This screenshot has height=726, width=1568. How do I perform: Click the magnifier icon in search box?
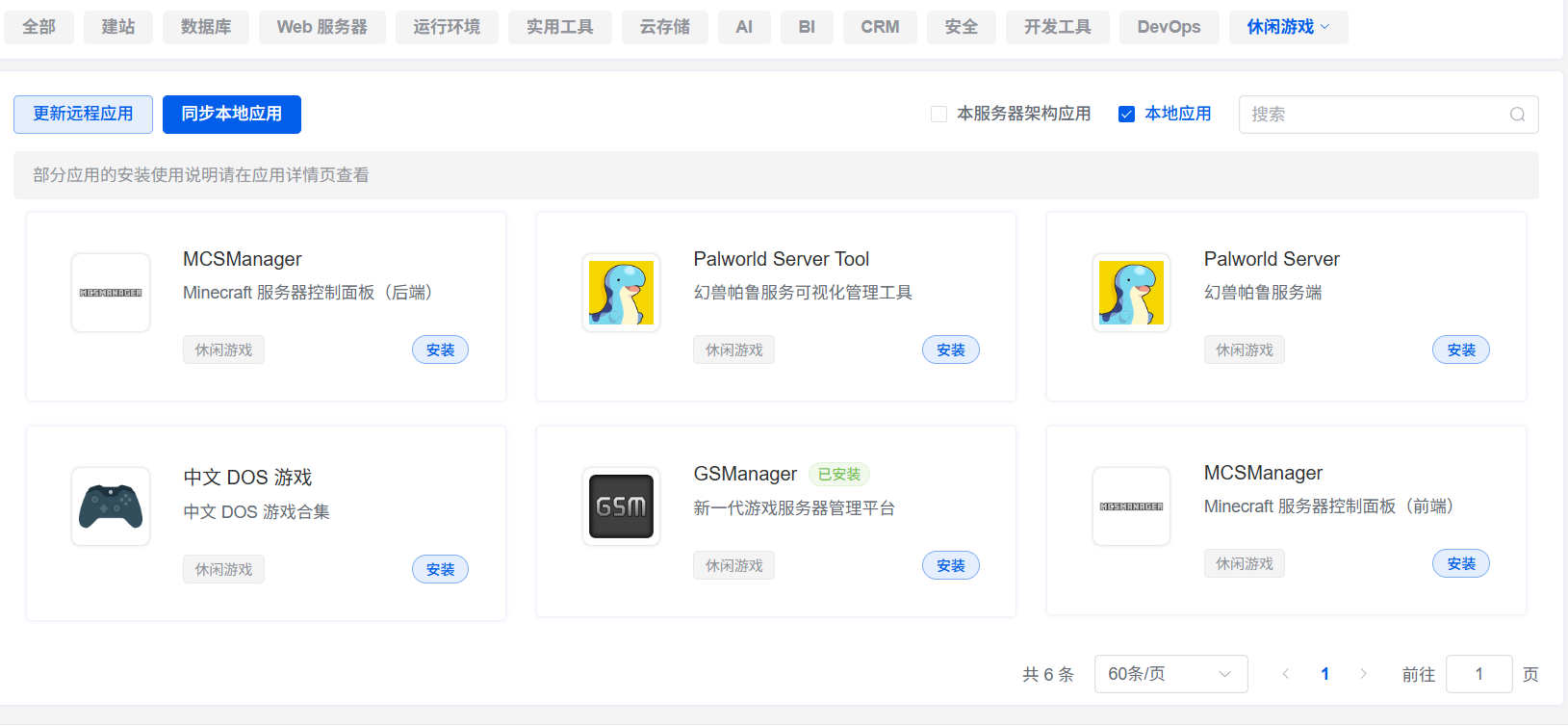1517,115
